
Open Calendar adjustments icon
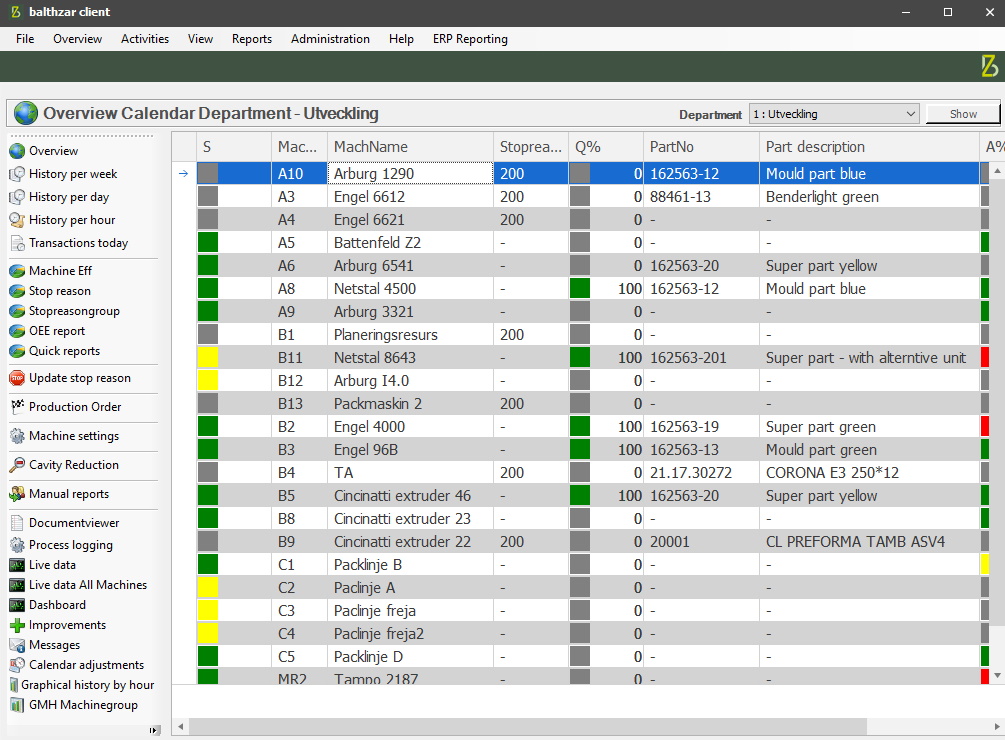point(17,665)
